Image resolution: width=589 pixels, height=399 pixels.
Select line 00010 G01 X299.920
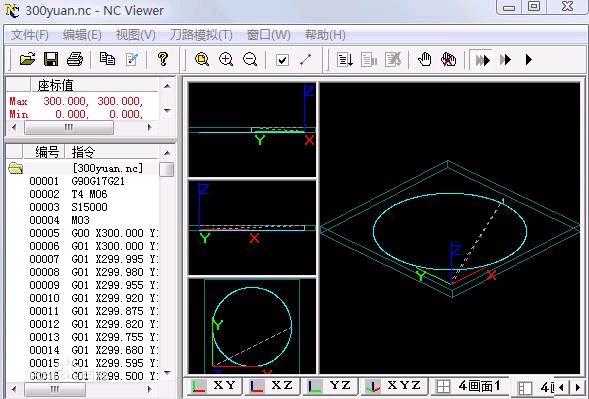(x=83, y=298)
